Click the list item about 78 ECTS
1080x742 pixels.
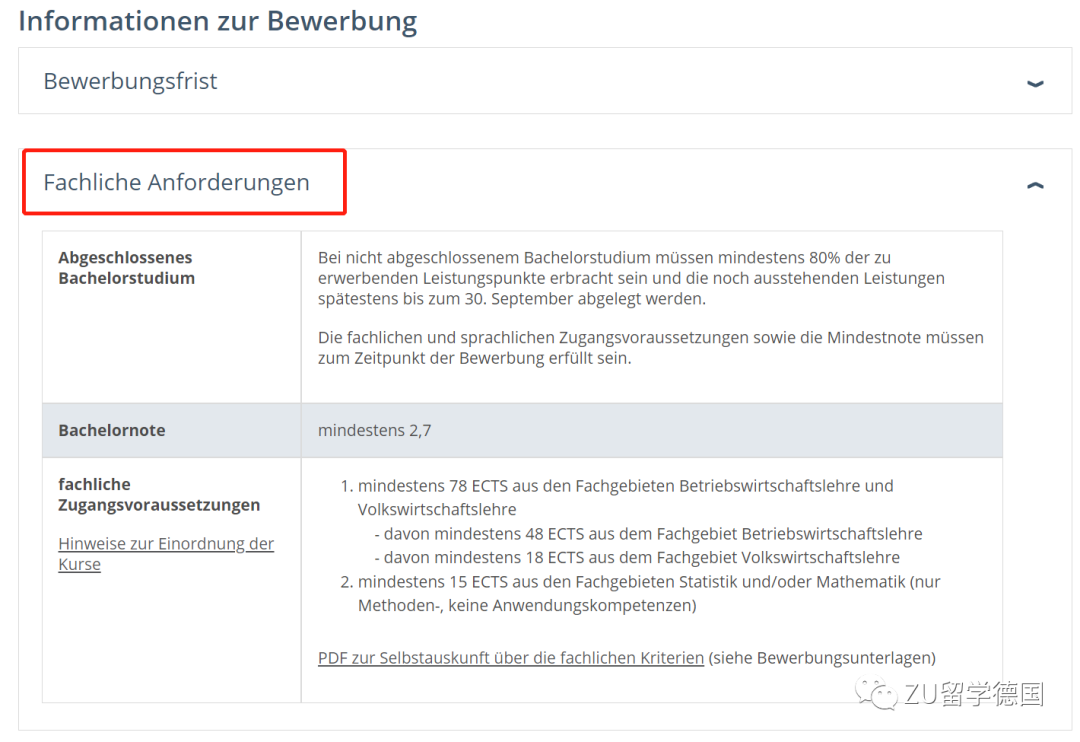click(x=625, y=486)
